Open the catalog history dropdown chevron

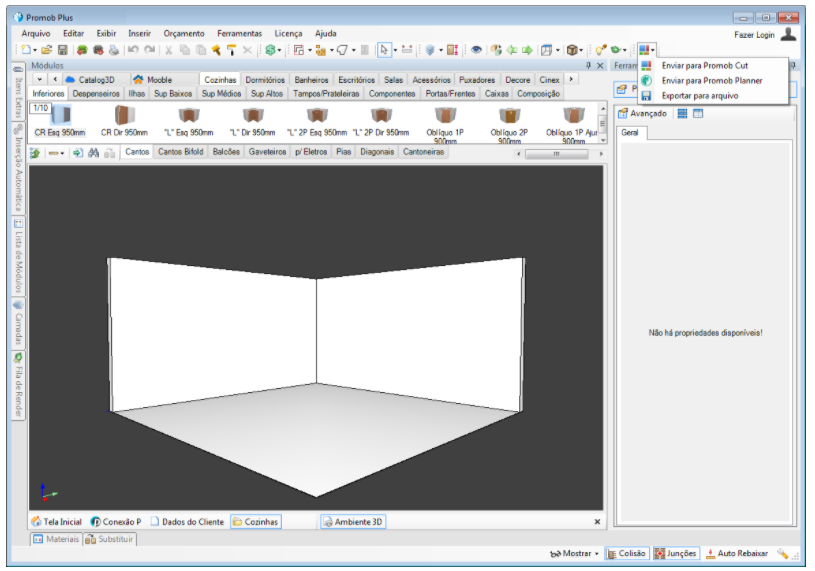click(40, 79)
